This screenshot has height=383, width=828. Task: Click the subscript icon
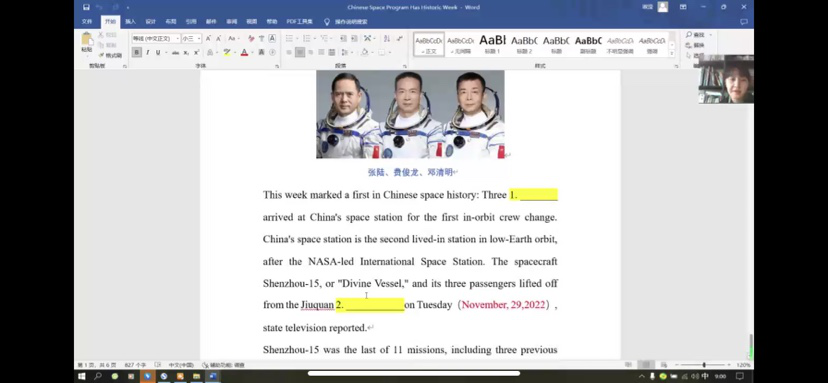[x=186, y=53]
